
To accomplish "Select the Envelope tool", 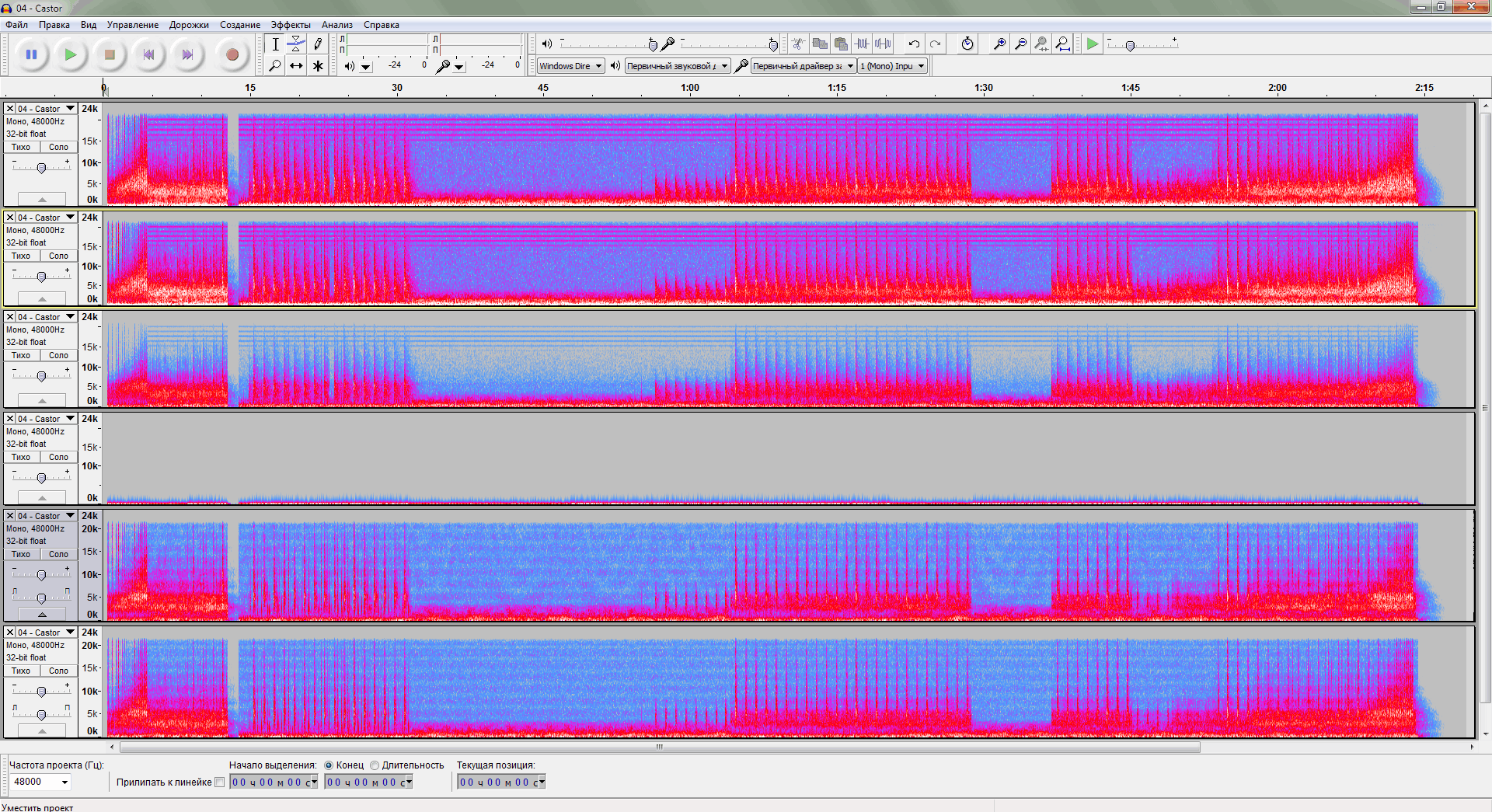I will click(x=296, y=44).
